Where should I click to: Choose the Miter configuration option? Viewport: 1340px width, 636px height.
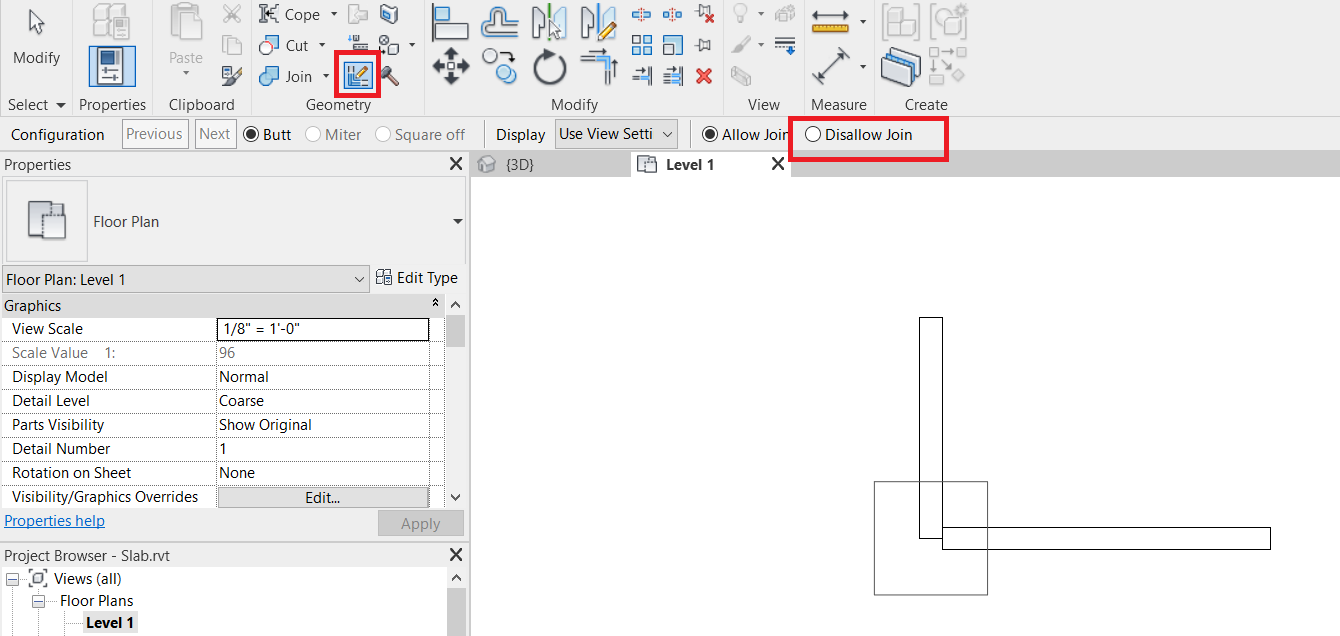click(x=334, y=133)
